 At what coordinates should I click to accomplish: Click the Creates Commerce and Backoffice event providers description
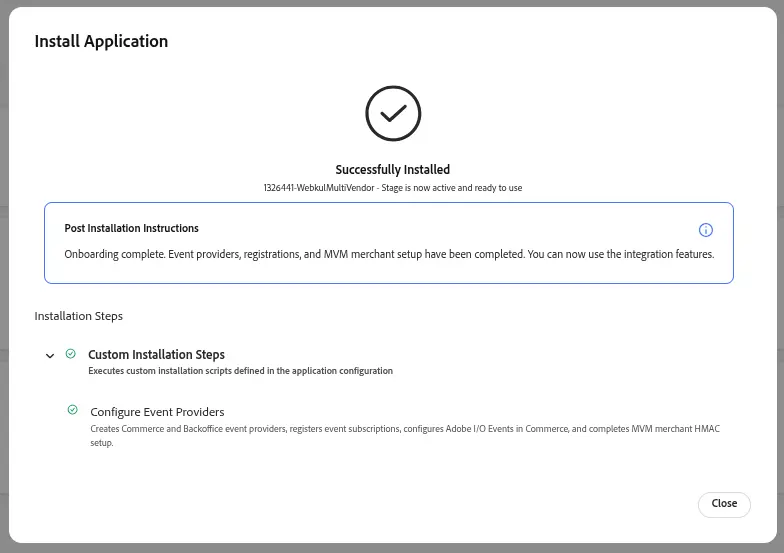pyautogui.click(x=405, y=436)
